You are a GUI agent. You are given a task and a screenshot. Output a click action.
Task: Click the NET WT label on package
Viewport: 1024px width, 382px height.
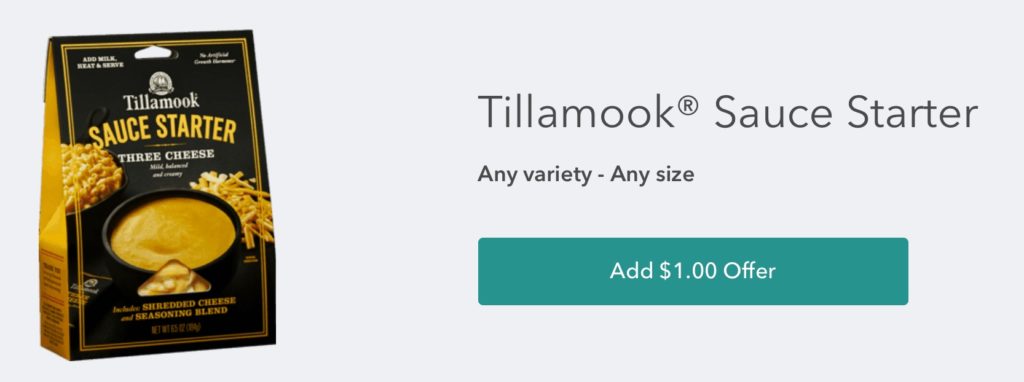coord(176,329)
